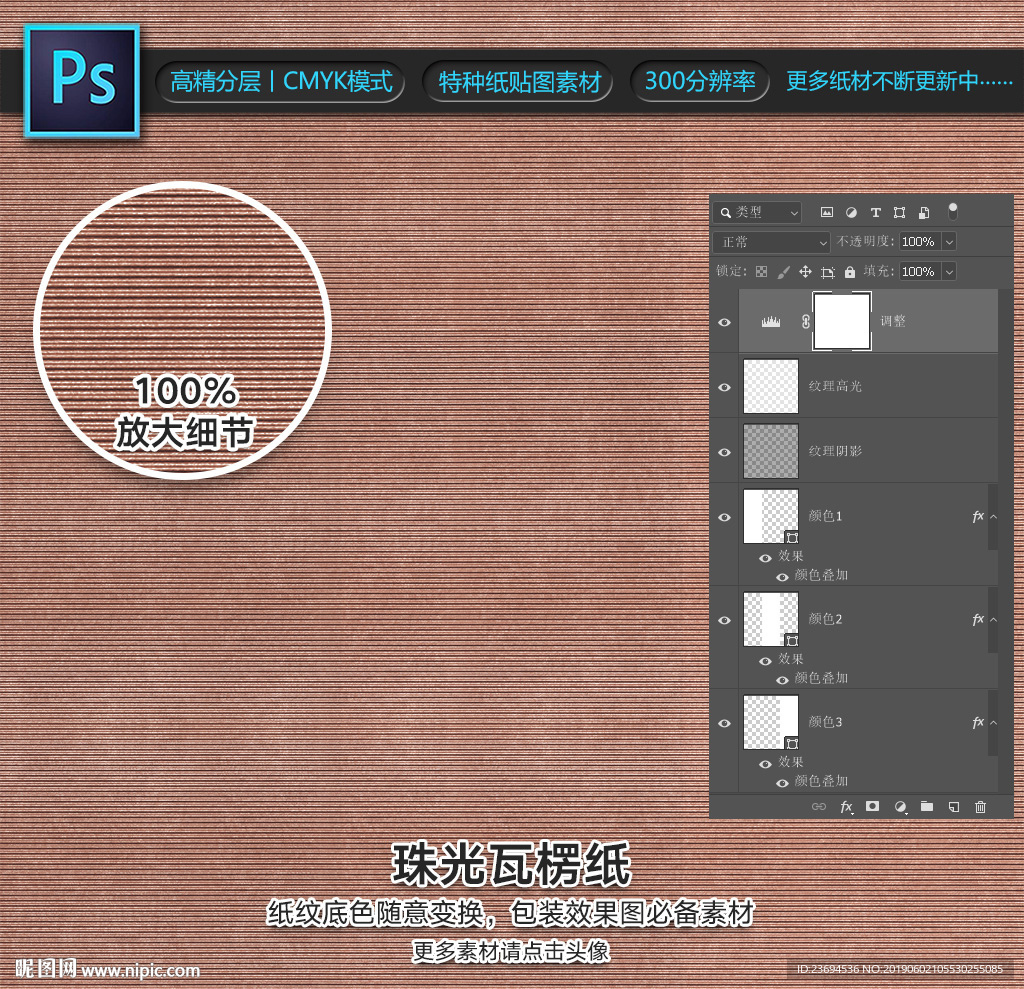Click the create new layer icon

coord(953,807)
